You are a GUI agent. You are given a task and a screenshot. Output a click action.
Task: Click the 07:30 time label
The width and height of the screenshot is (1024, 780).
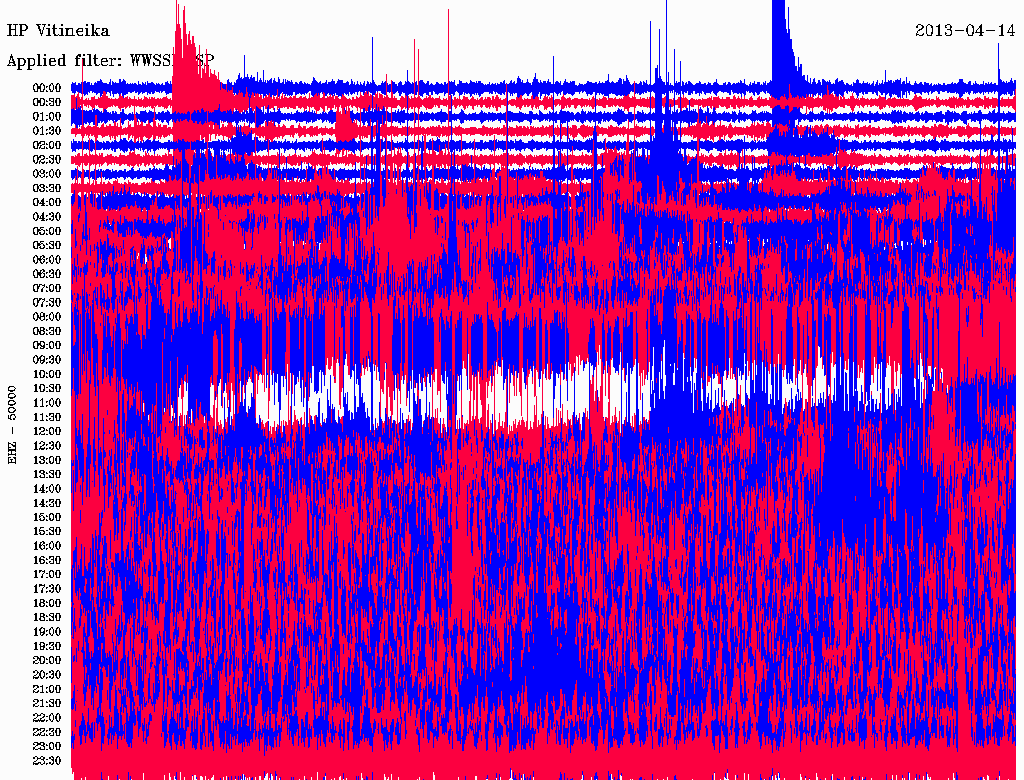47,303
